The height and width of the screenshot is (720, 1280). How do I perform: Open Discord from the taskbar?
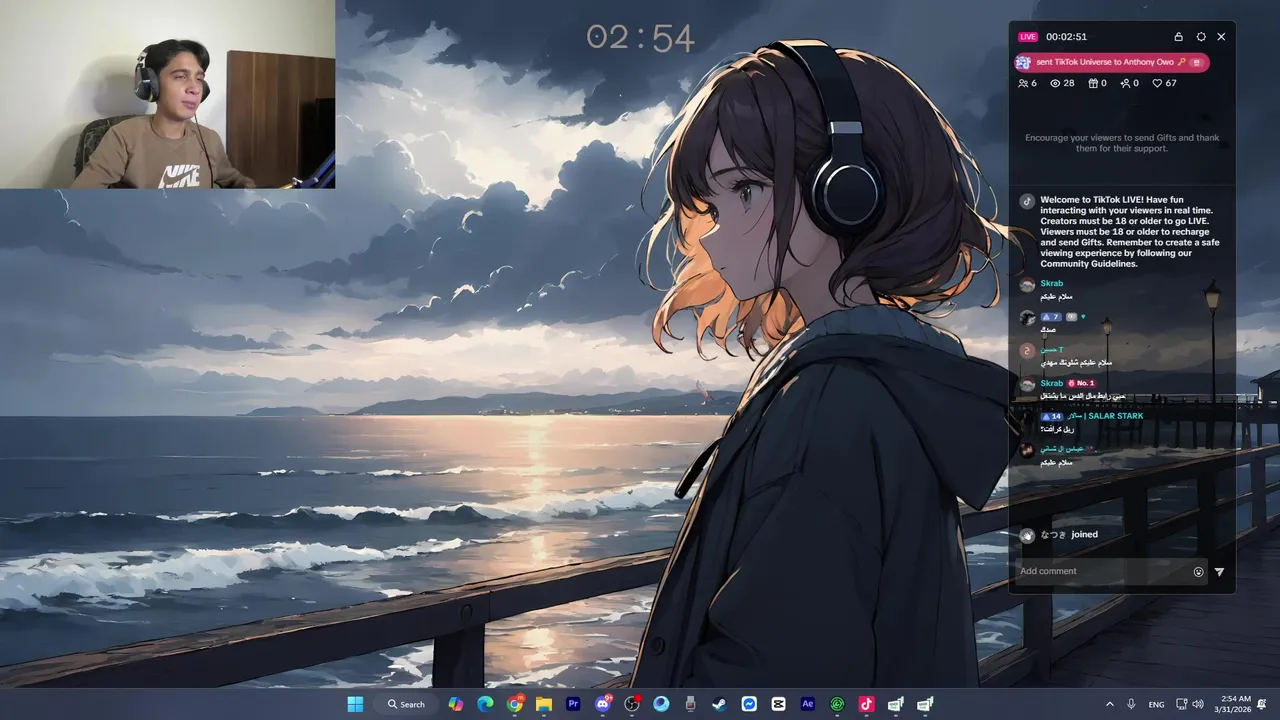tap(603, 704)
